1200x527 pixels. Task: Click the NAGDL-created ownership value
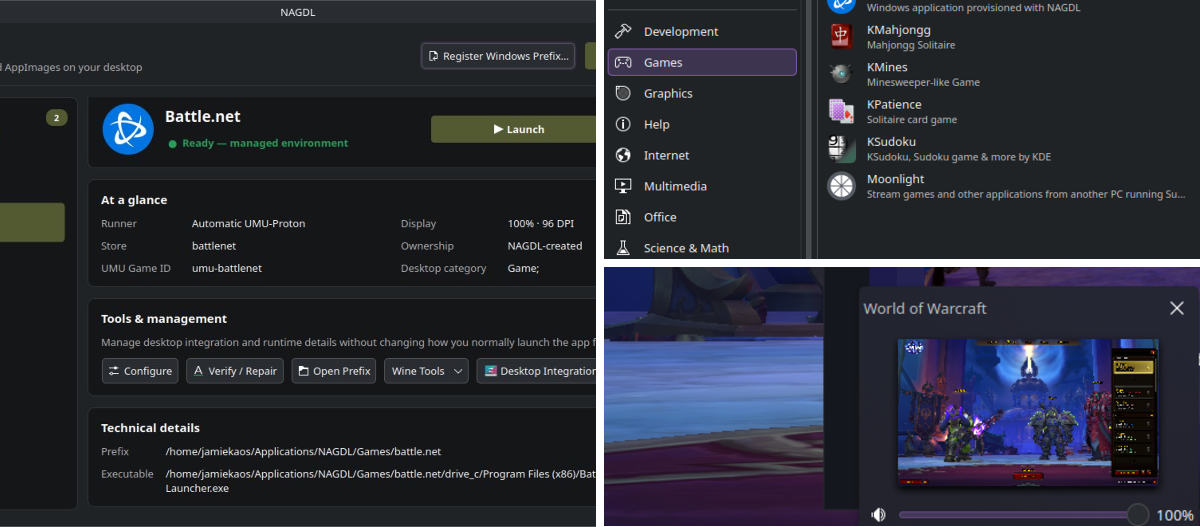click(x=545, y=246)
